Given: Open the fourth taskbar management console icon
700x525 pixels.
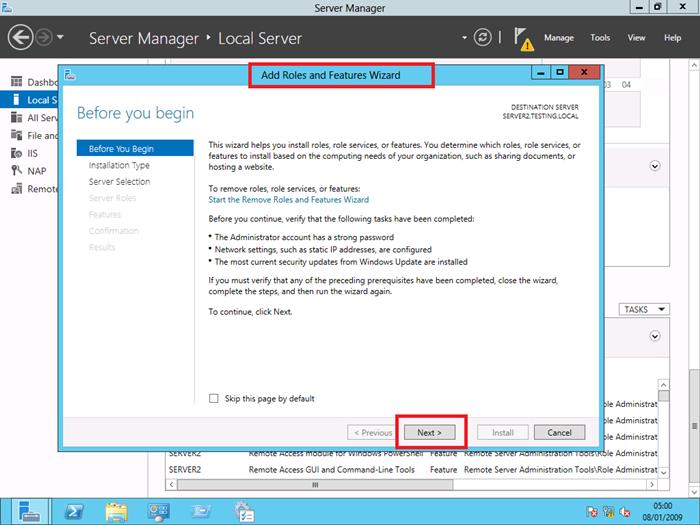Looking at the screenshot, I should tap(158, 512).
